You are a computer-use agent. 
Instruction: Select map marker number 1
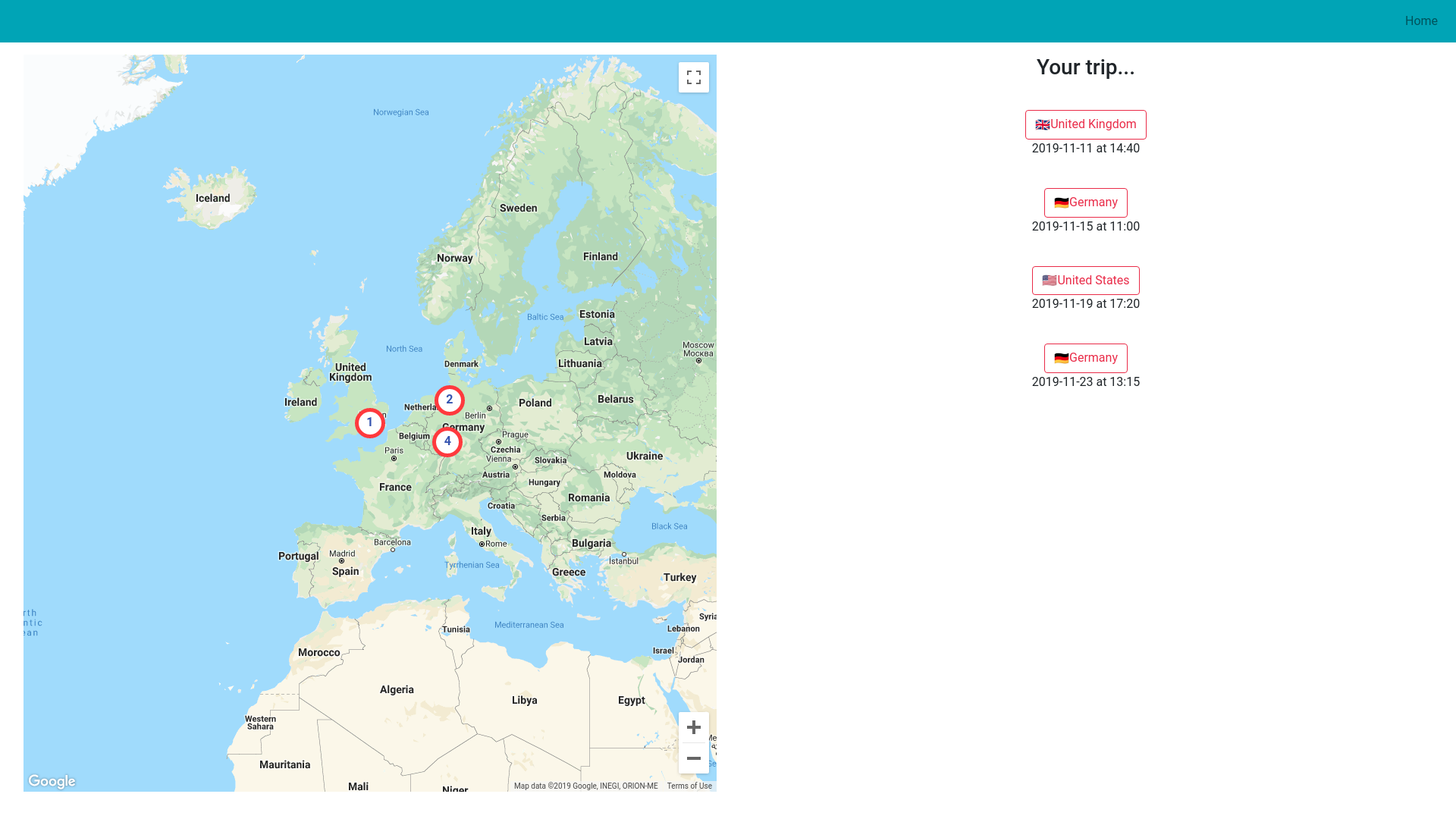pyautogui.click(x=370, y=423)
